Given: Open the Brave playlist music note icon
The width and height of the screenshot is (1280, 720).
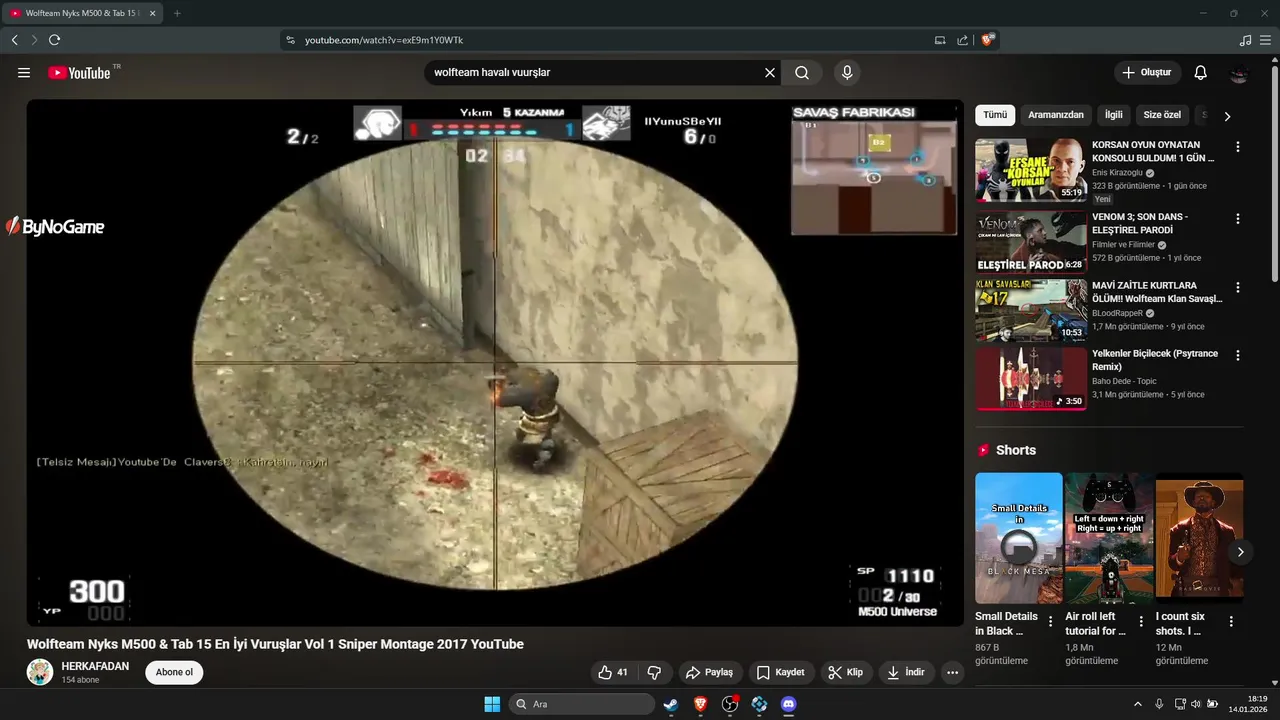Looking at the screenshot, I should click(x=1245, y=40).
